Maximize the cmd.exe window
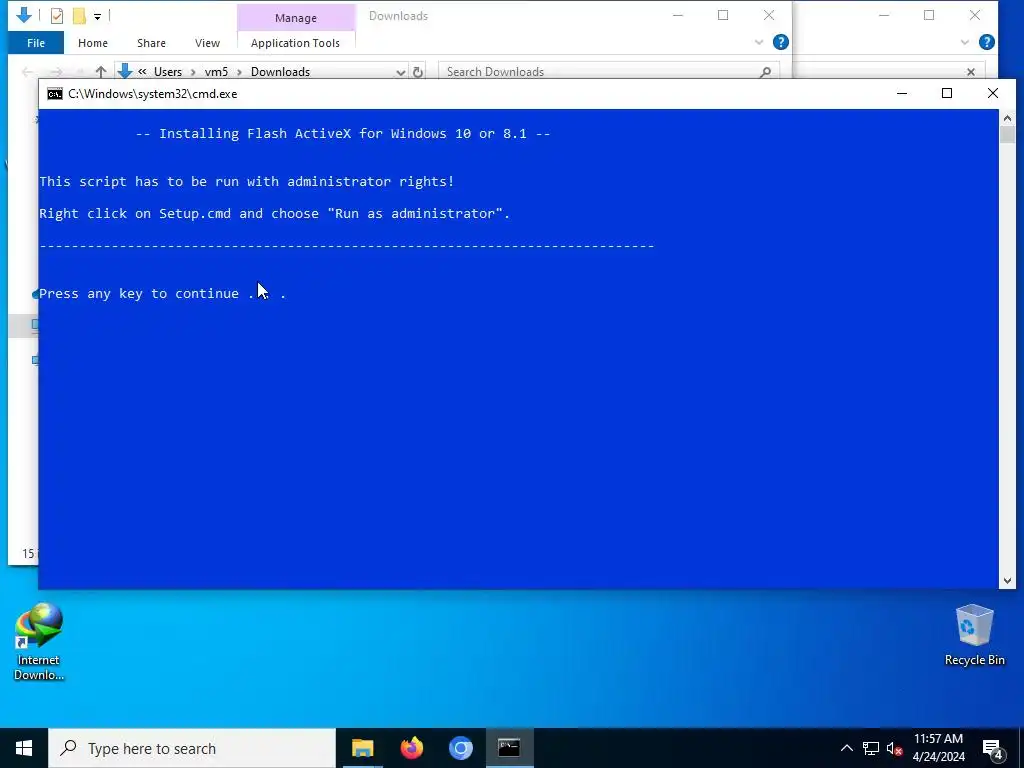This screenshot has width=1024, height=768. pyautogui.click(x=947, y=93)
